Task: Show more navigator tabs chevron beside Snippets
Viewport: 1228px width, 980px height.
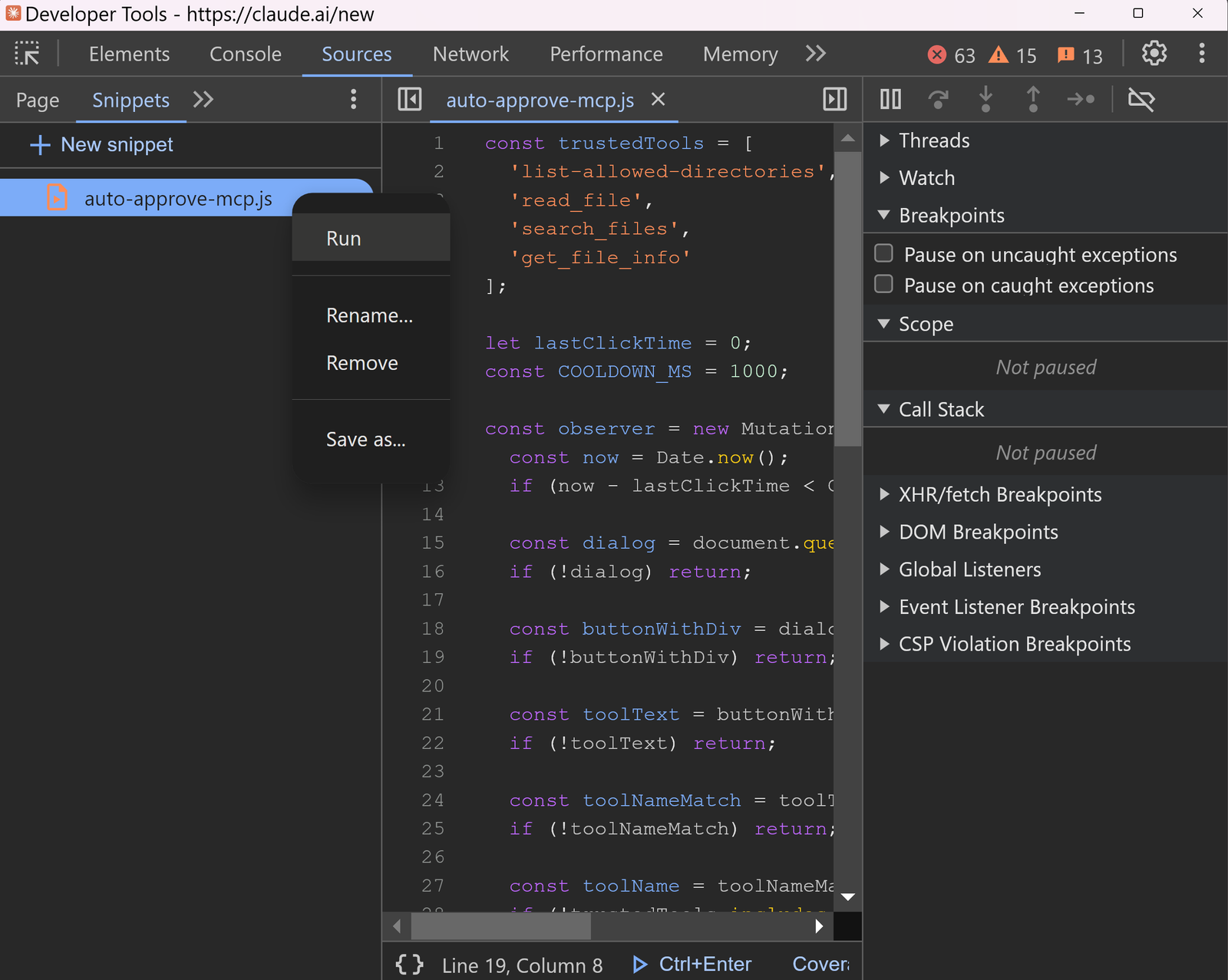Action: (x=203, y=100)
